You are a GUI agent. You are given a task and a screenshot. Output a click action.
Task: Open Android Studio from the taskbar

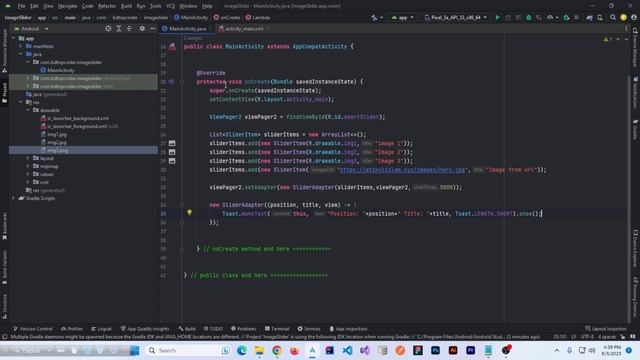click(312, 350)
